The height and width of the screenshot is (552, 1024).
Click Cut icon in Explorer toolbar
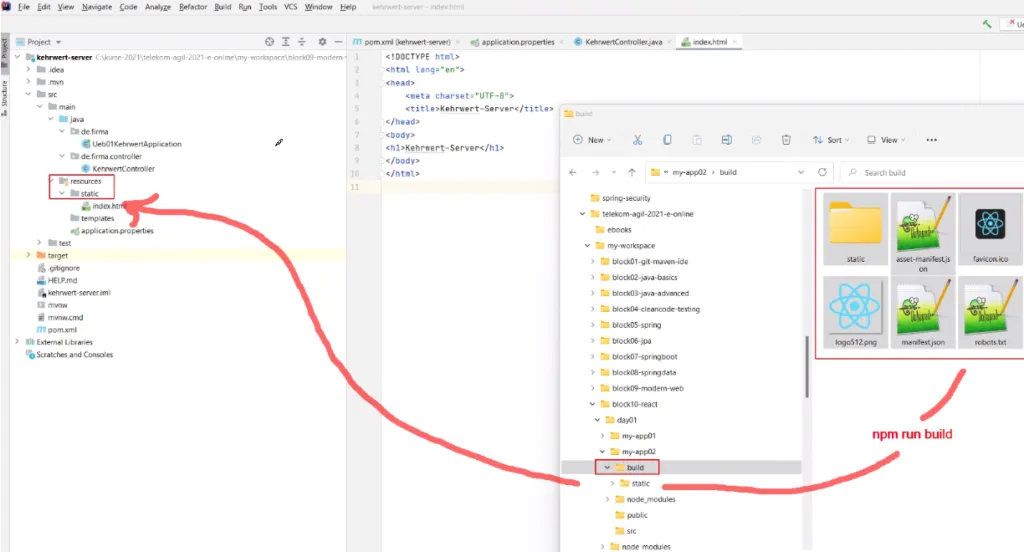[x=637, y=140]
